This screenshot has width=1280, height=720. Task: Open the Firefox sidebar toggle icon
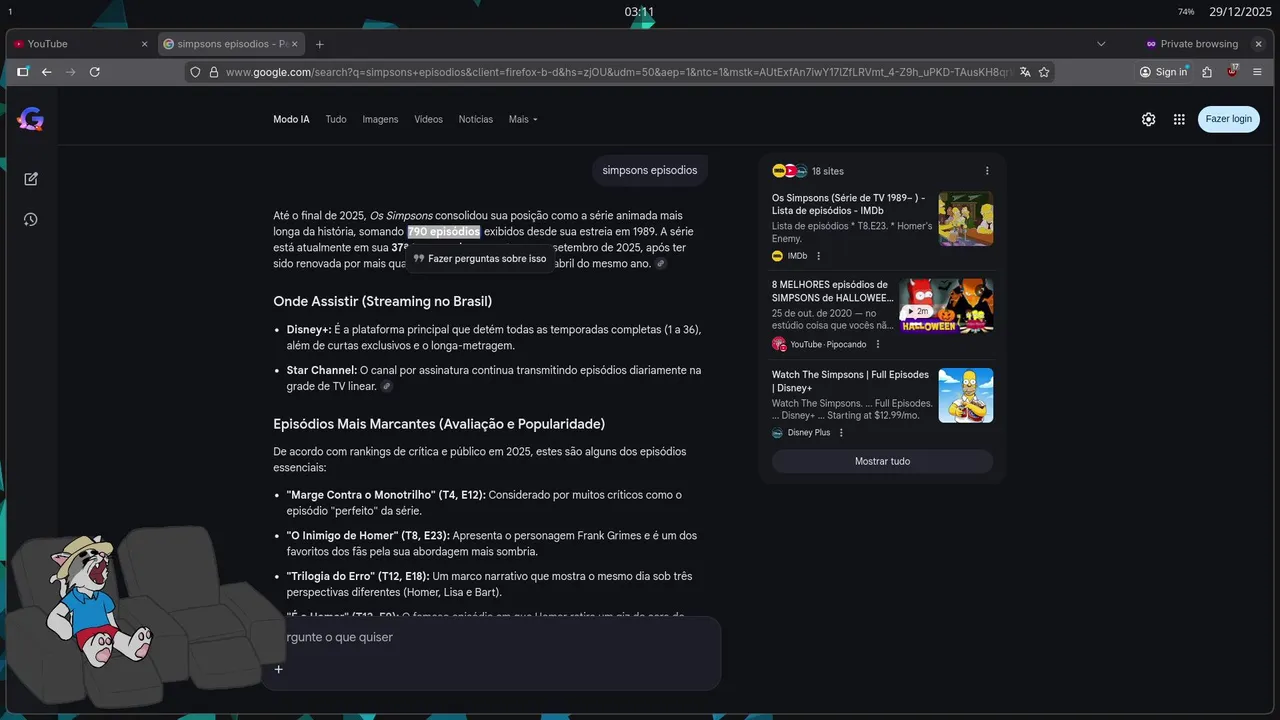pos(22,72)
